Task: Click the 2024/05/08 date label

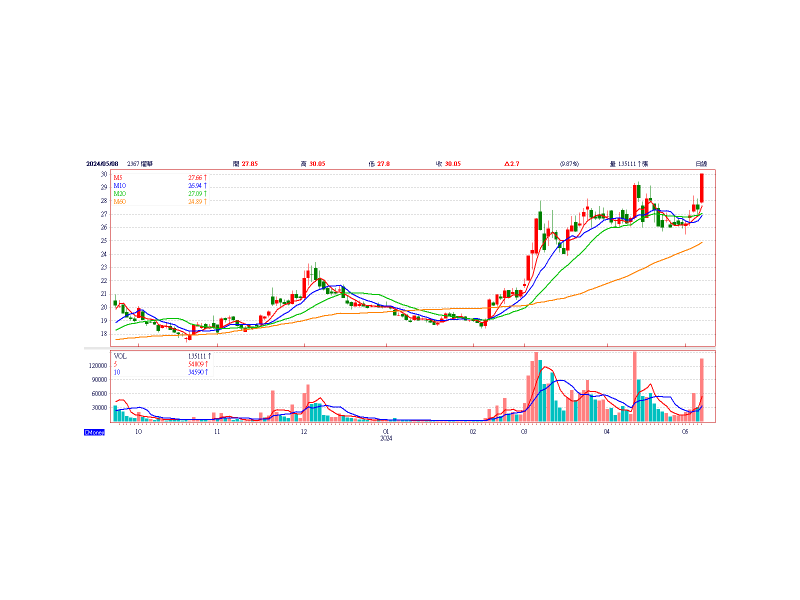Action: click(102, 163)
